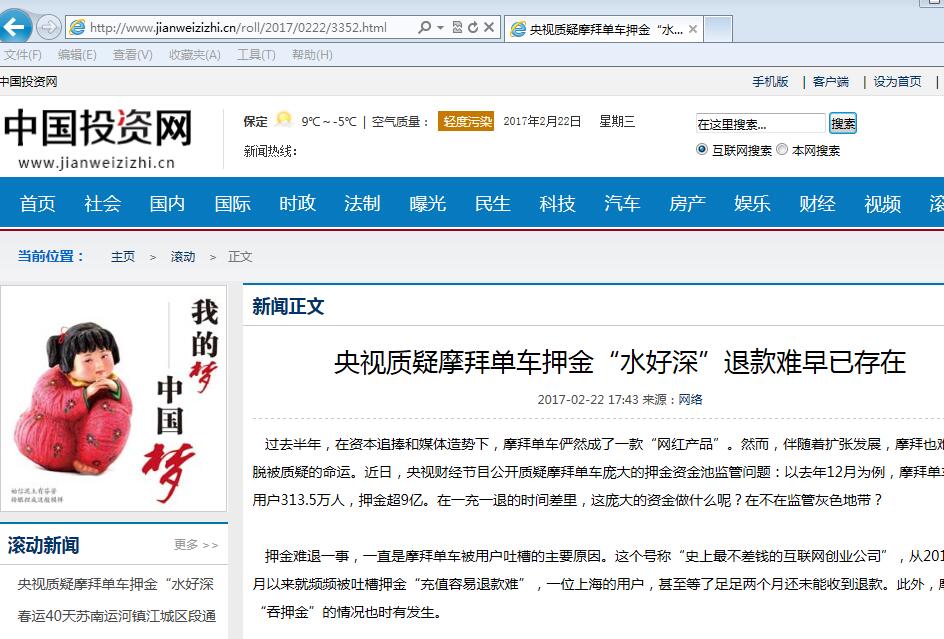Click the 滚动 breadcrumb link
944x639 pixels.
click(x=183, y=257)
